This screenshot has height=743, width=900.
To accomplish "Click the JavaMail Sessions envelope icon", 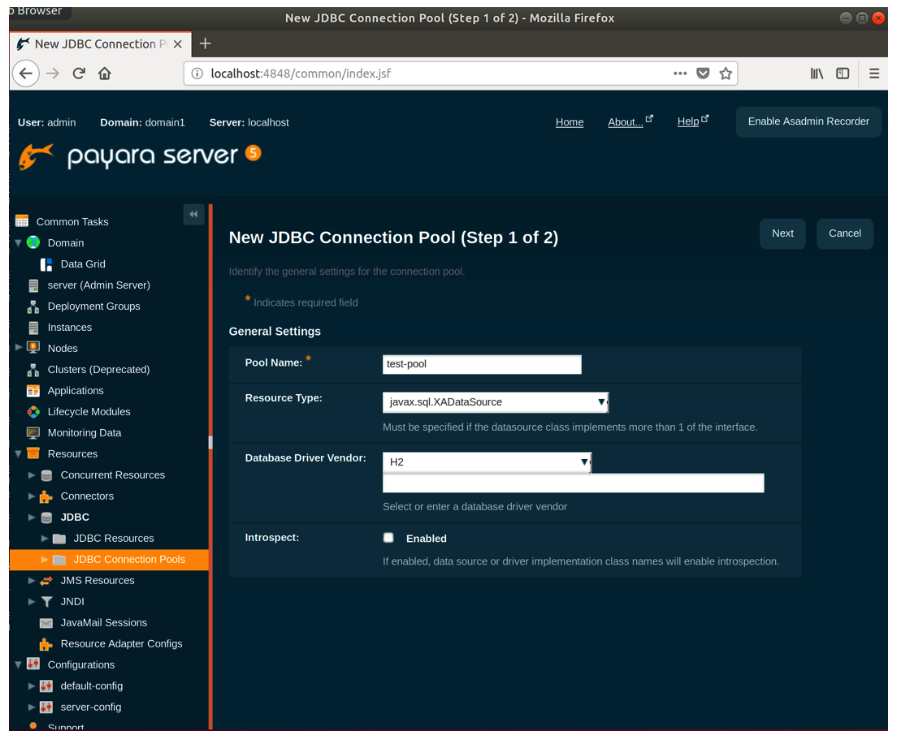I will click(x=46, y=623).
